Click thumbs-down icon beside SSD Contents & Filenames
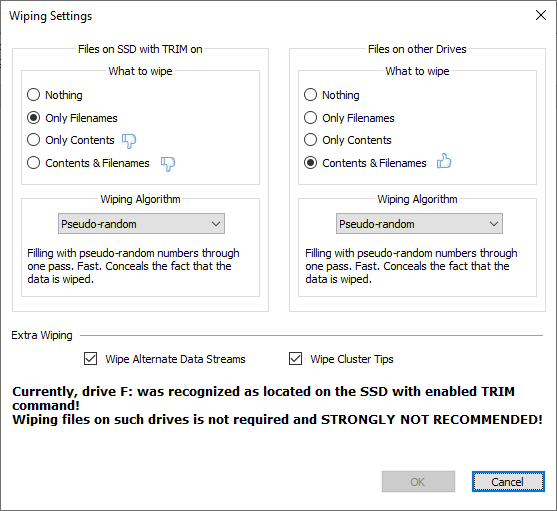Viewport: 557px width, 511px height. 168,164
